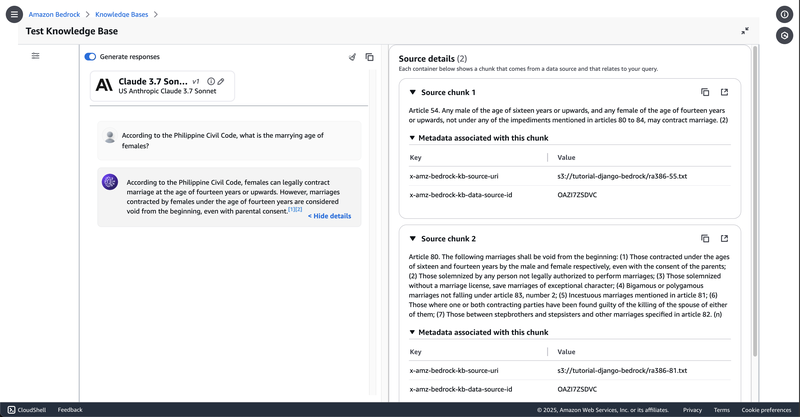Open citation footnote [2] in the response

[x=298, y=209]
